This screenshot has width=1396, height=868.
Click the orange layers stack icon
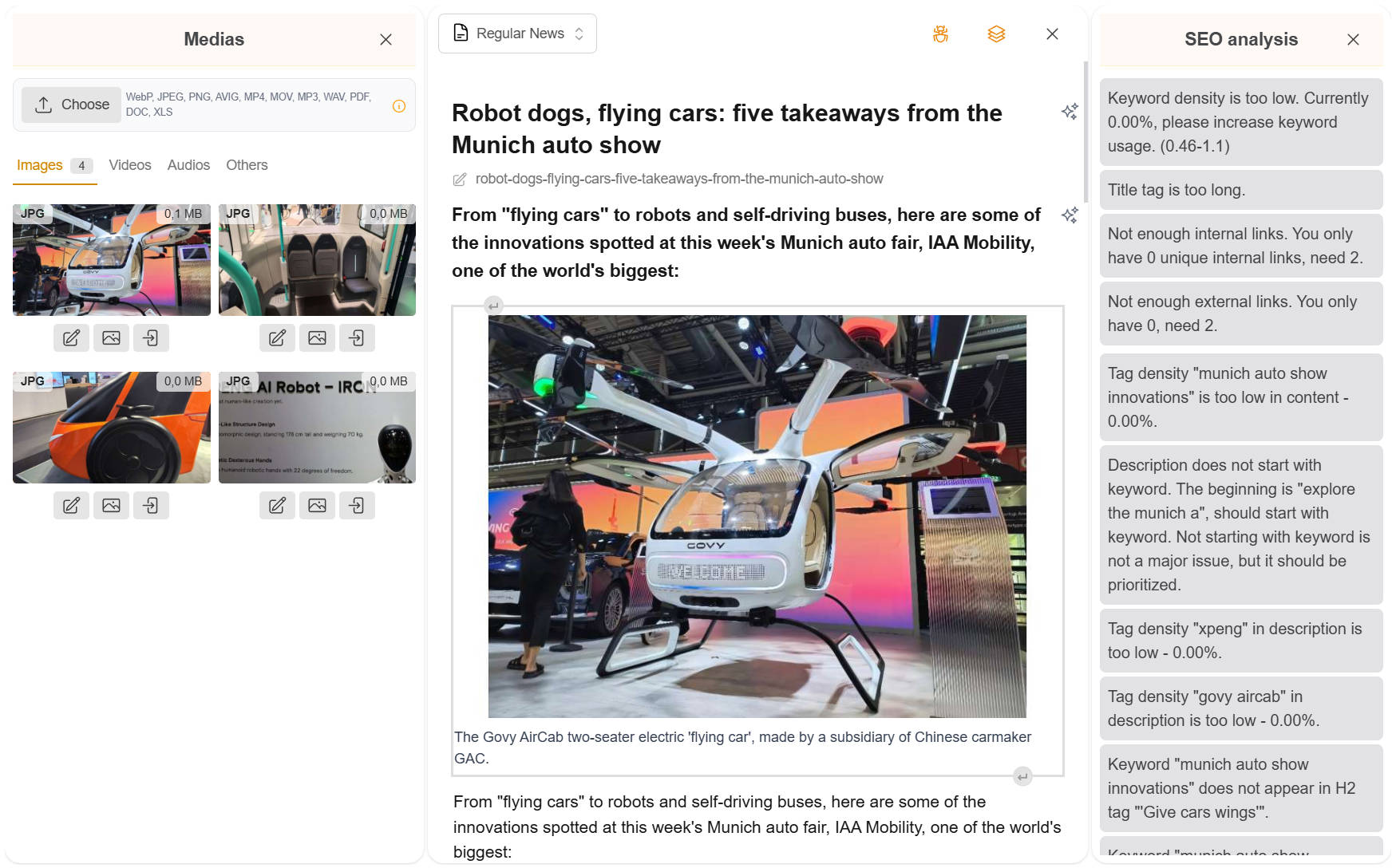pos(995,34)
